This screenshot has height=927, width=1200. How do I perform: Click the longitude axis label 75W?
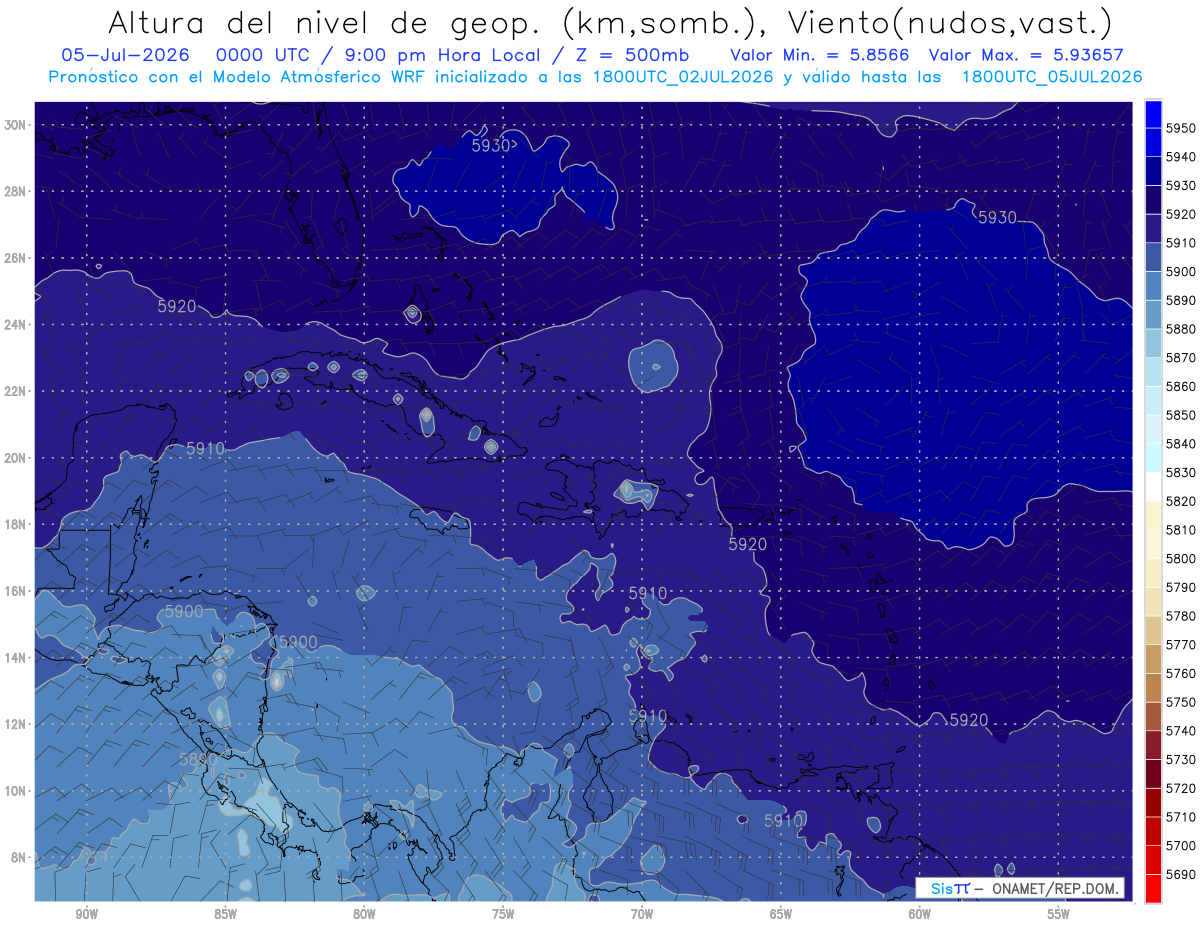pos(503,914)
